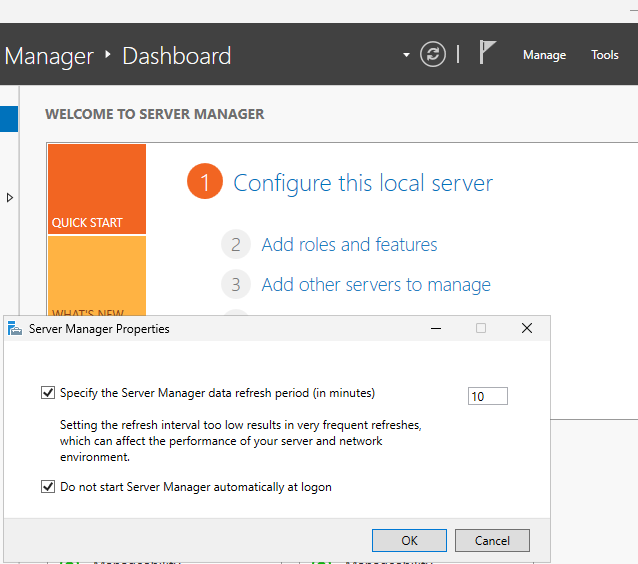This screenshot has width=638, height=564.
Task: Open the Configure this local server link
Action: 362,183
